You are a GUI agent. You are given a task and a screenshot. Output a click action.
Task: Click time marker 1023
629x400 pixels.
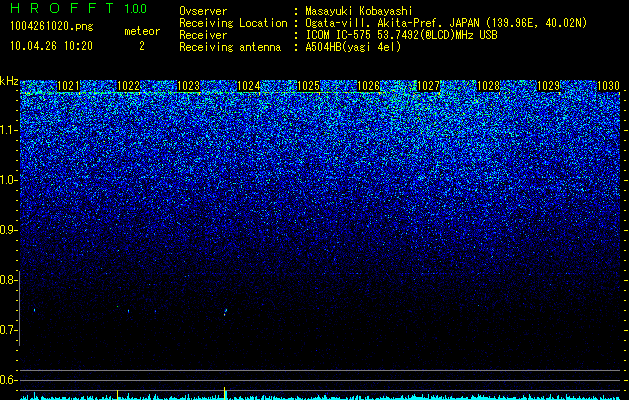tap(189, 86)
